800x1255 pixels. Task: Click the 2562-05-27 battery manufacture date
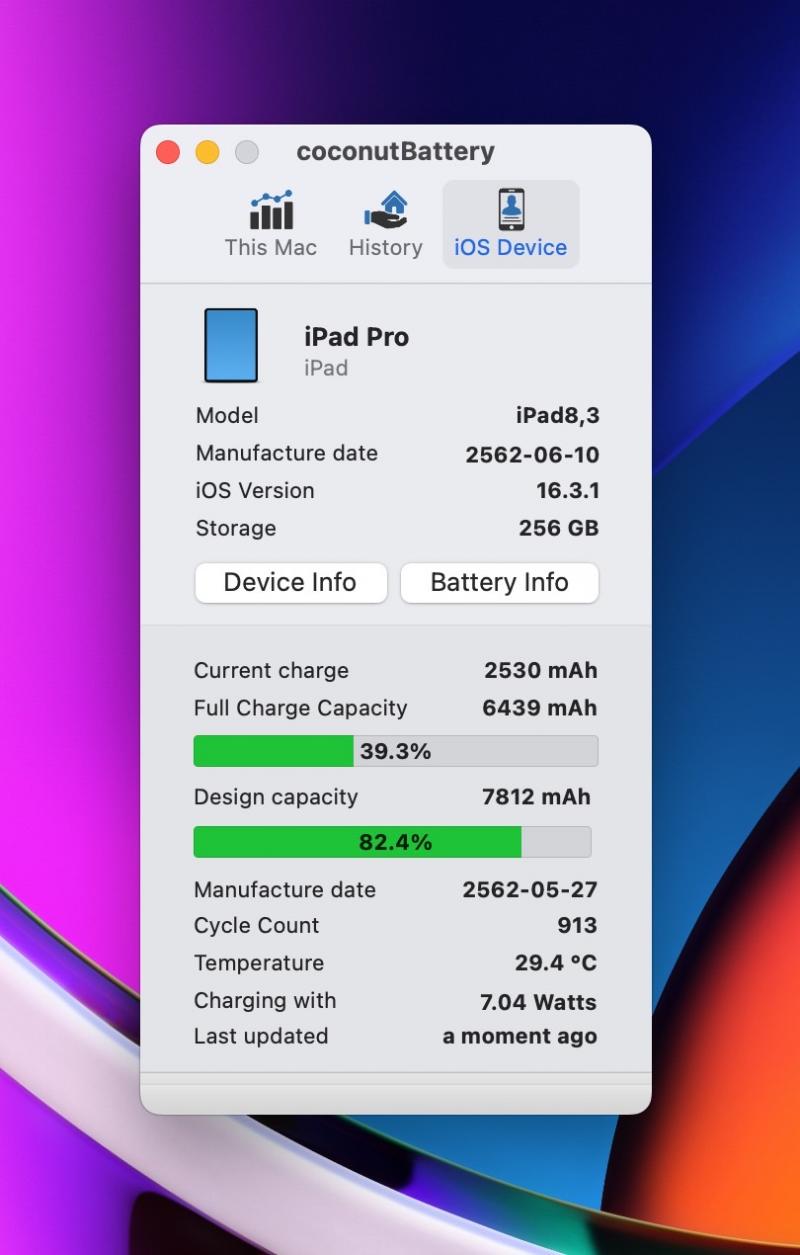pyautogui.click(x=531, y=890)
